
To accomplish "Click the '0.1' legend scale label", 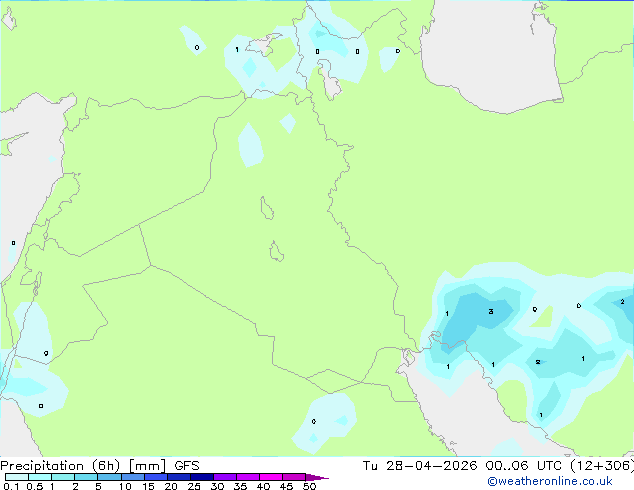I will tap(11, 486).
